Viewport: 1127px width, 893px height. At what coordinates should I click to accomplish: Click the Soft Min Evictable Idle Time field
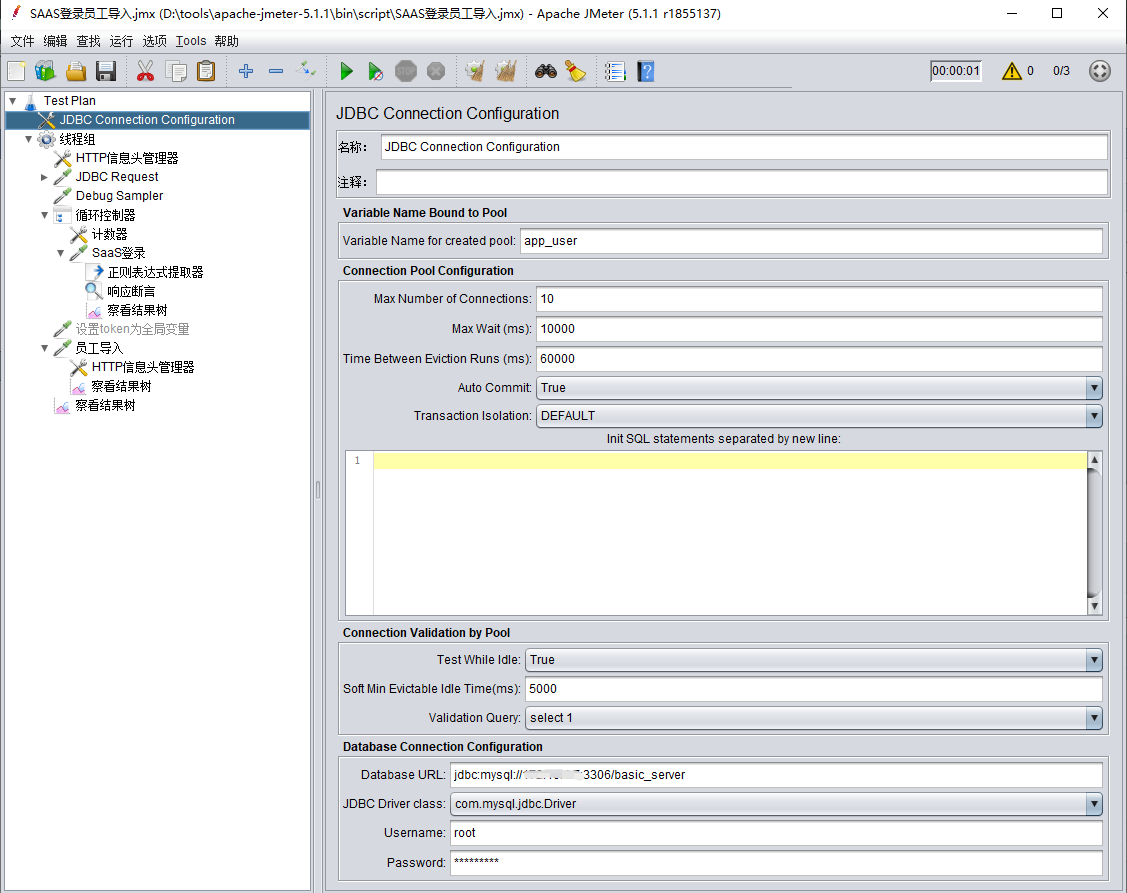[814, 689]
